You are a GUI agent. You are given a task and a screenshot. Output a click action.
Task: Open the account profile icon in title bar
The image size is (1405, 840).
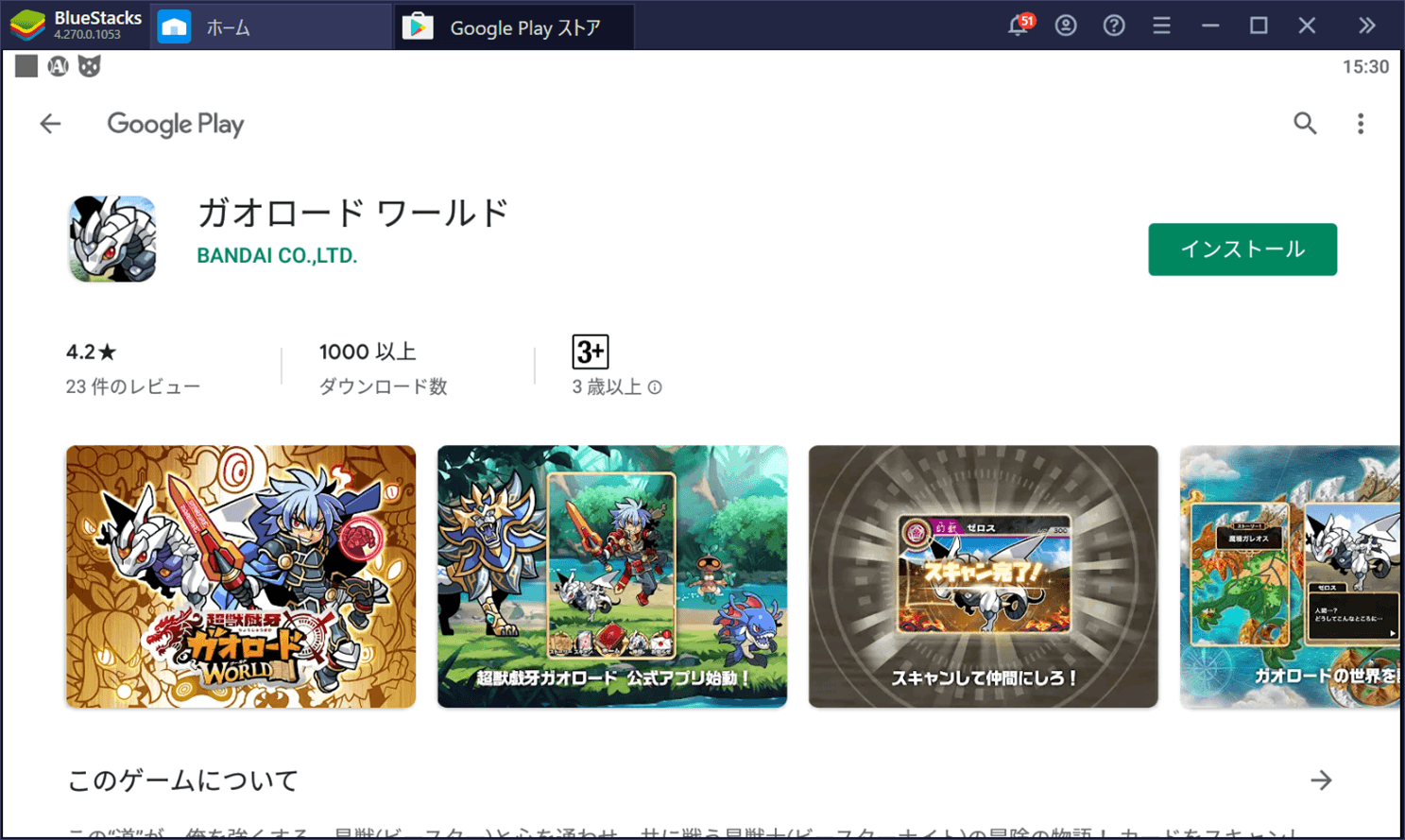click(1066, 26)
